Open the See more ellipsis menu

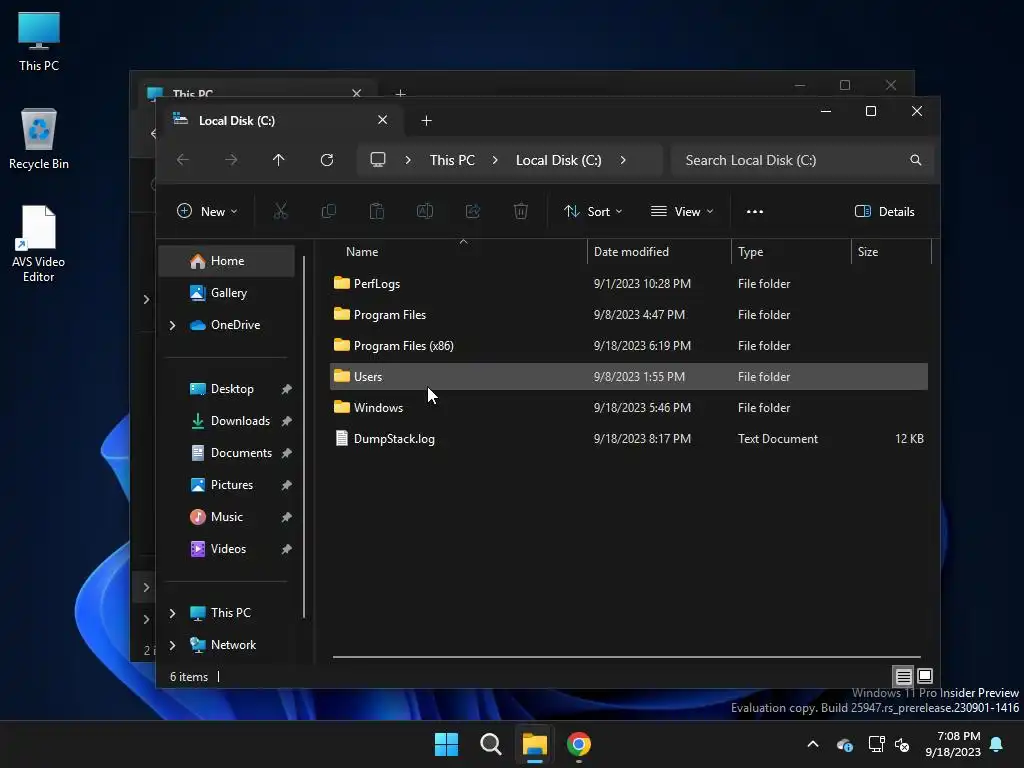pyautogui.click(x=755, y=212)
